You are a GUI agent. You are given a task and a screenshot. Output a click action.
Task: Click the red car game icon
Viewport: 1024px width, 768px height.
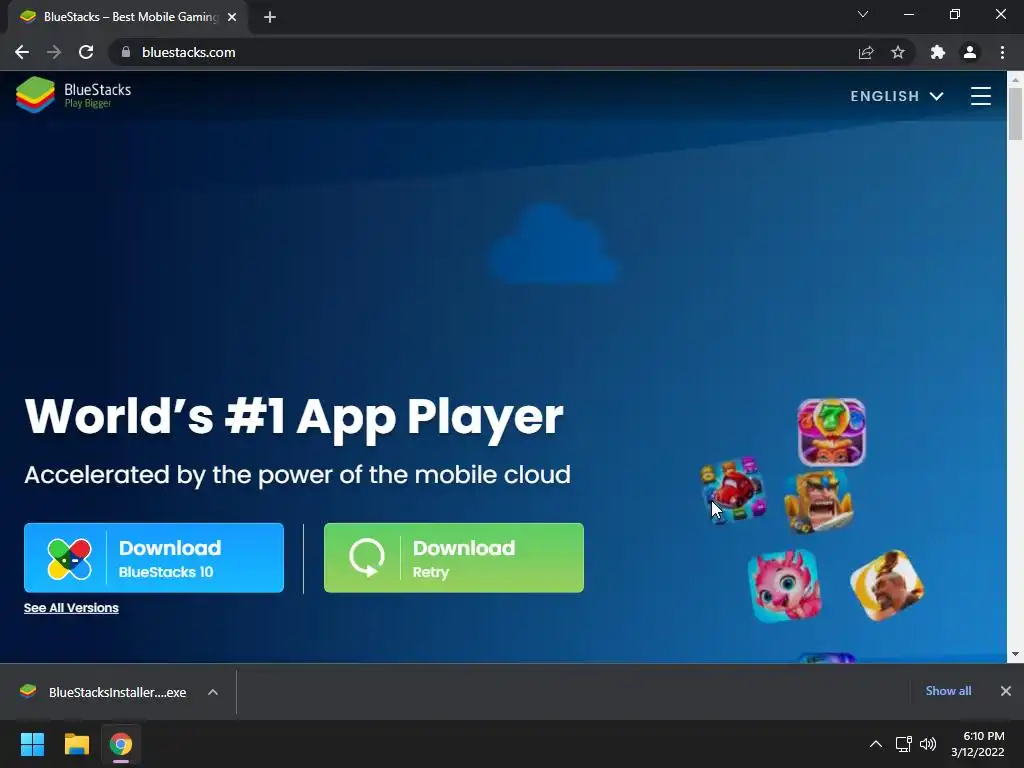point(733,490)
